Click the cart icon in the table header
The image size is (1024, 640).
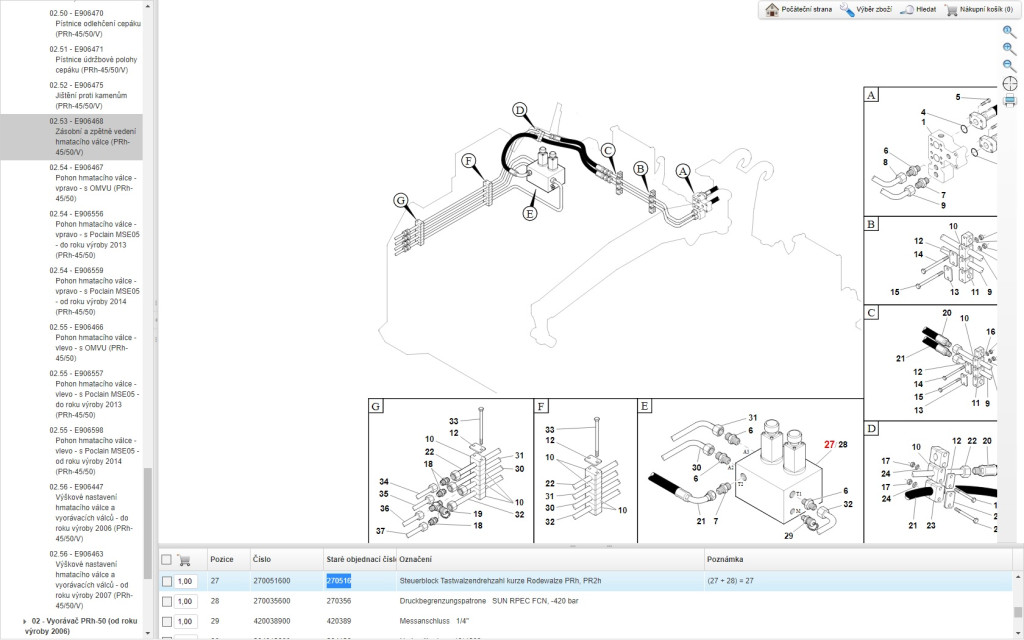184,560
